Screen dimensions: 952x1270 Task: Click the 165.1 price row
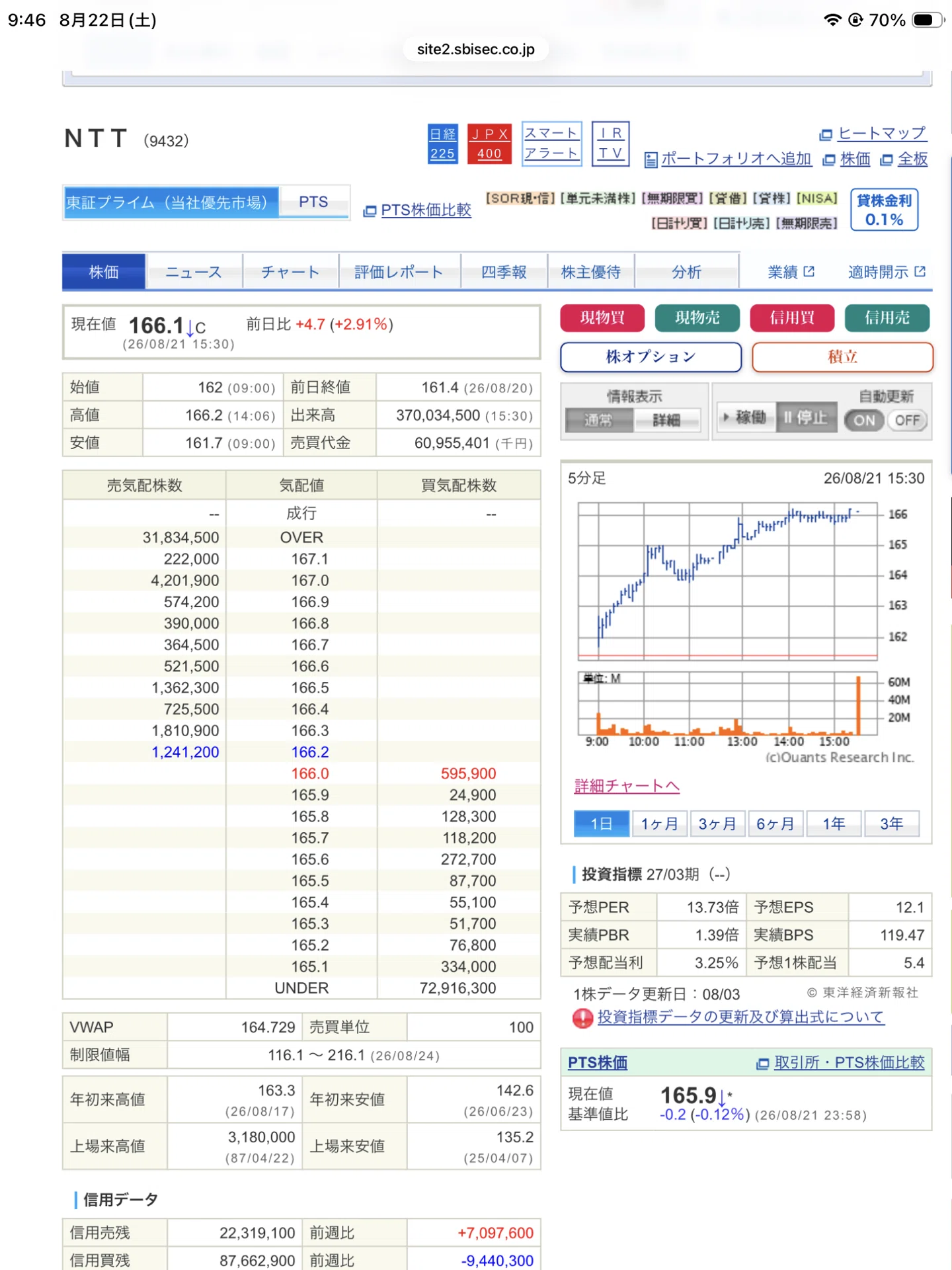(301, 967)
